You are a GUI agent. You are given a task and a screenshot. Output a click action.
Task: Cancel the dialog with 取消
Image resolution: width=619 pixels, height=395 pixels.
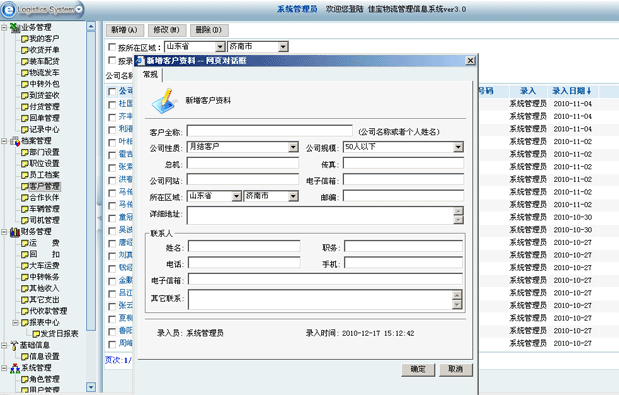[456, 370]
